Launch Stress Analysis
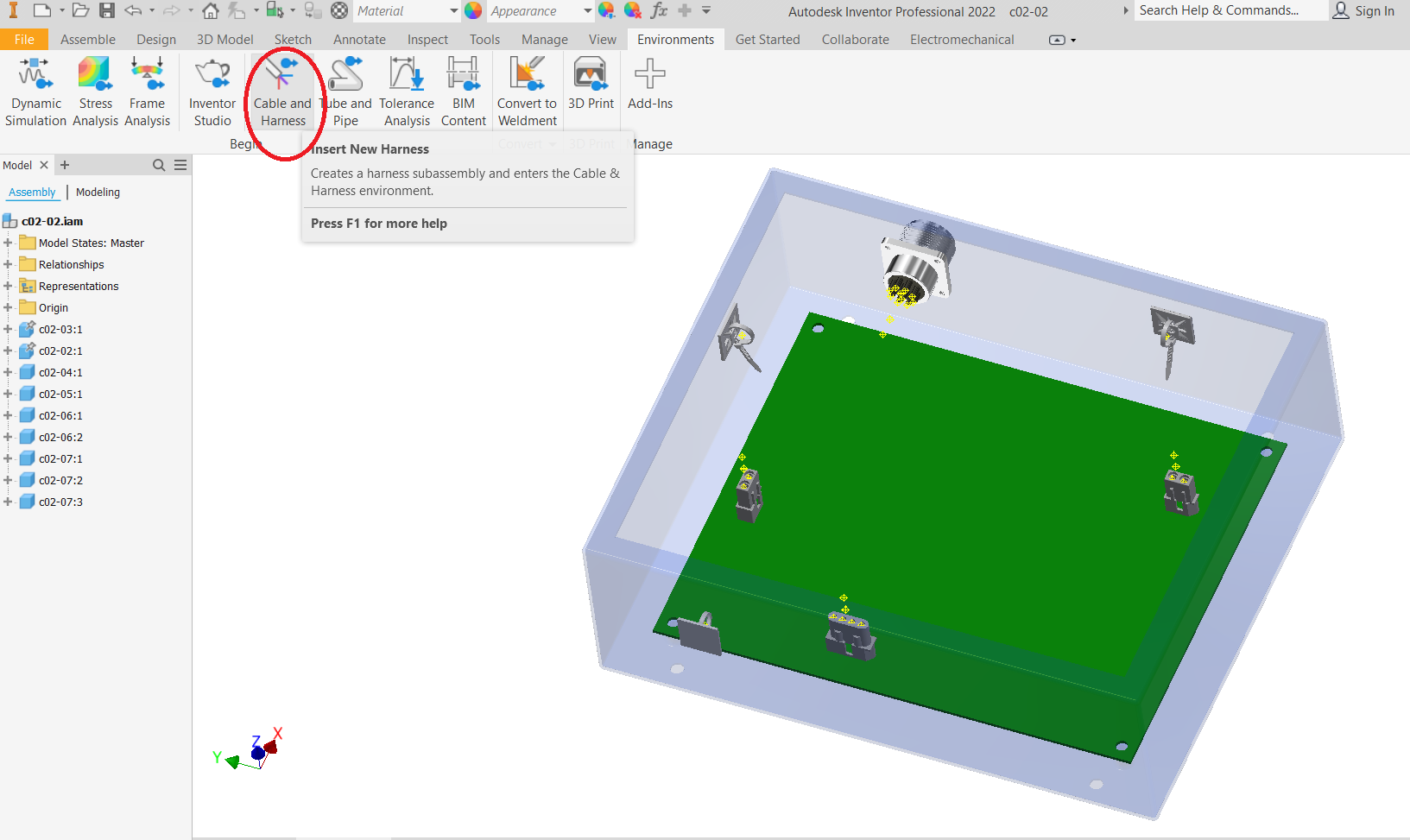 (x=95, y=91)
